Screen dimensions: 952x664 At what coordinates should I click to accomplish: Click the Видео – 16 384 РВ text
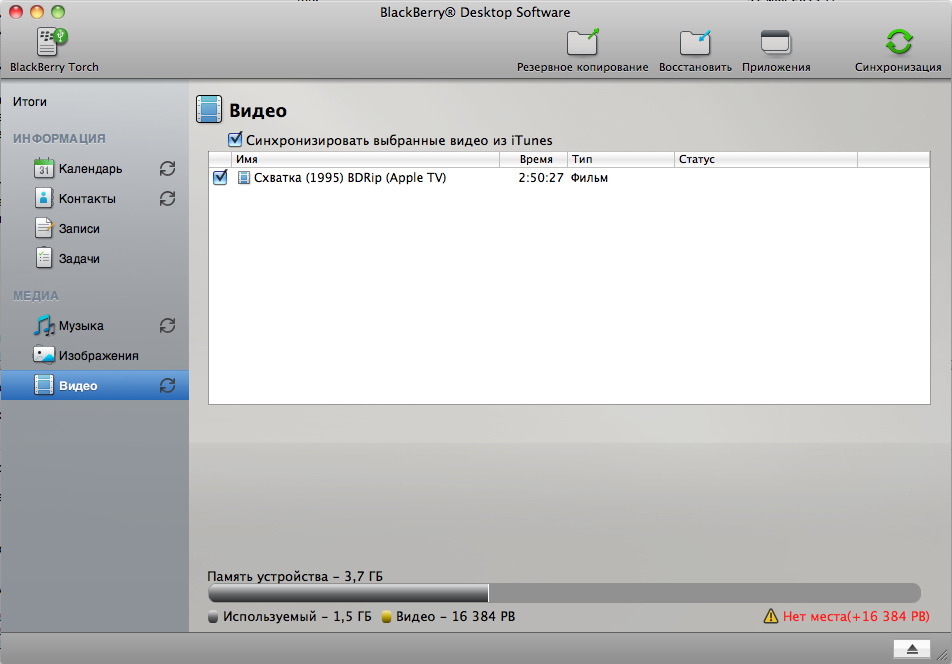tap(455, 617)
